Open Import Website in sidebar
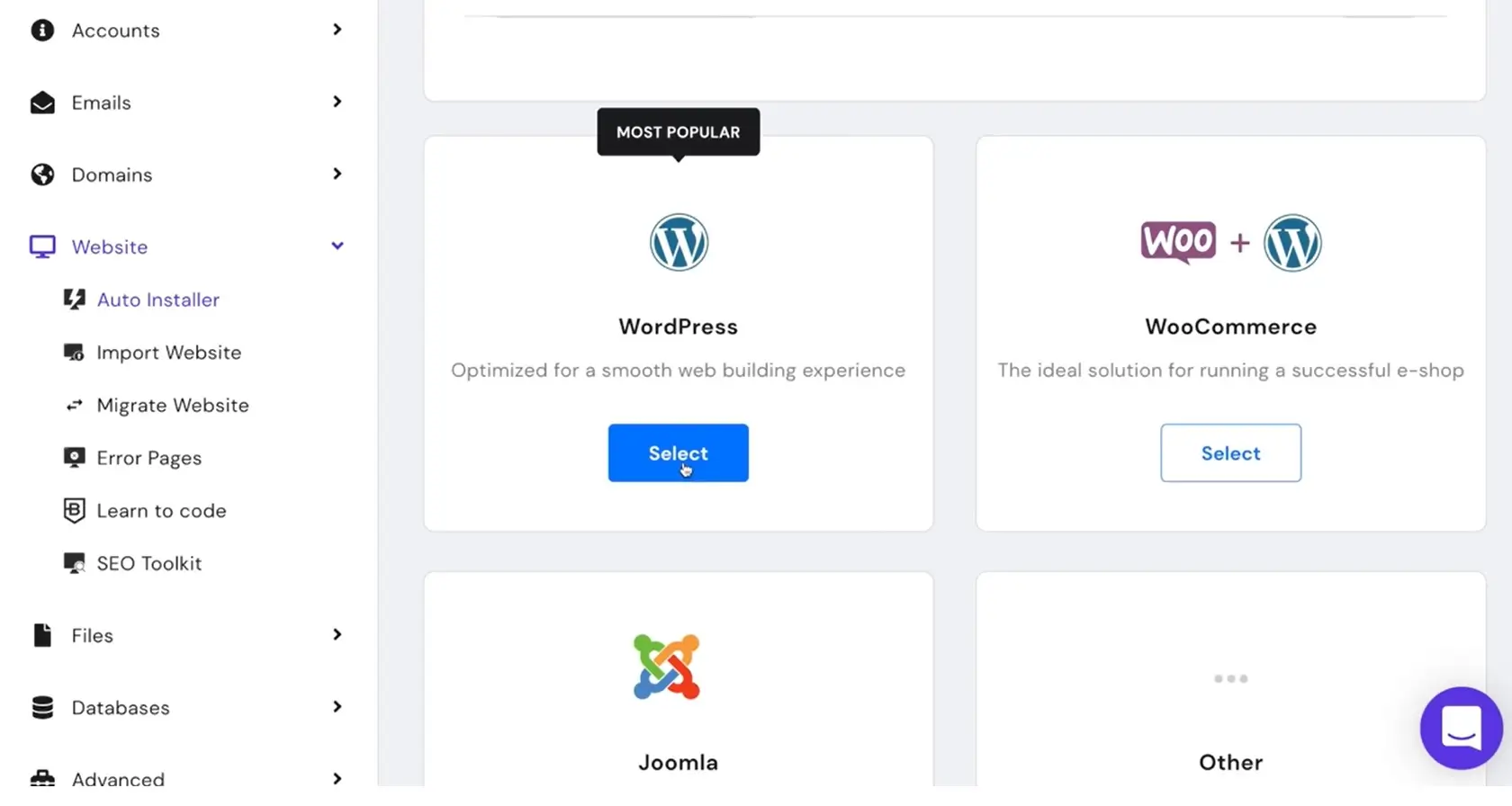Image resolution: width=1512 pixels, height=806 pixels. click(168, 353)
